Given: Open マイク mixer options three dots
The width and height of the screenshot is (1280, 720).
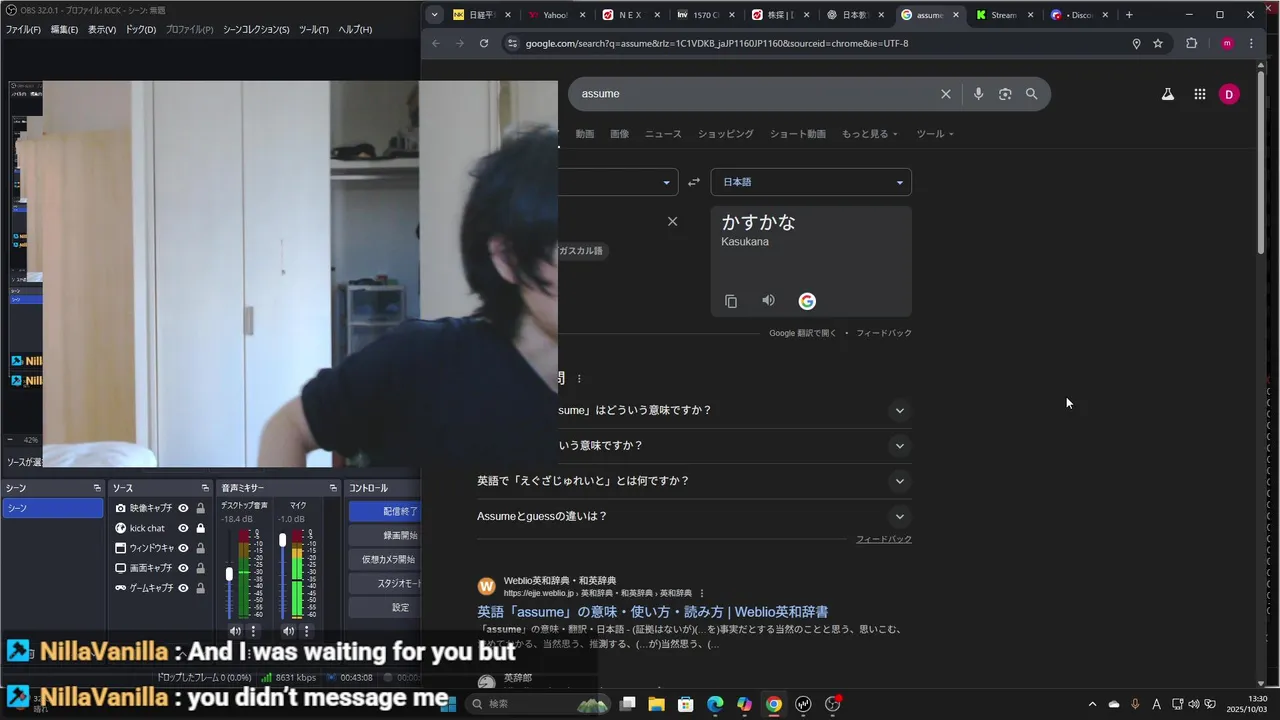Looking at the screenshot, I should [306, 631].
